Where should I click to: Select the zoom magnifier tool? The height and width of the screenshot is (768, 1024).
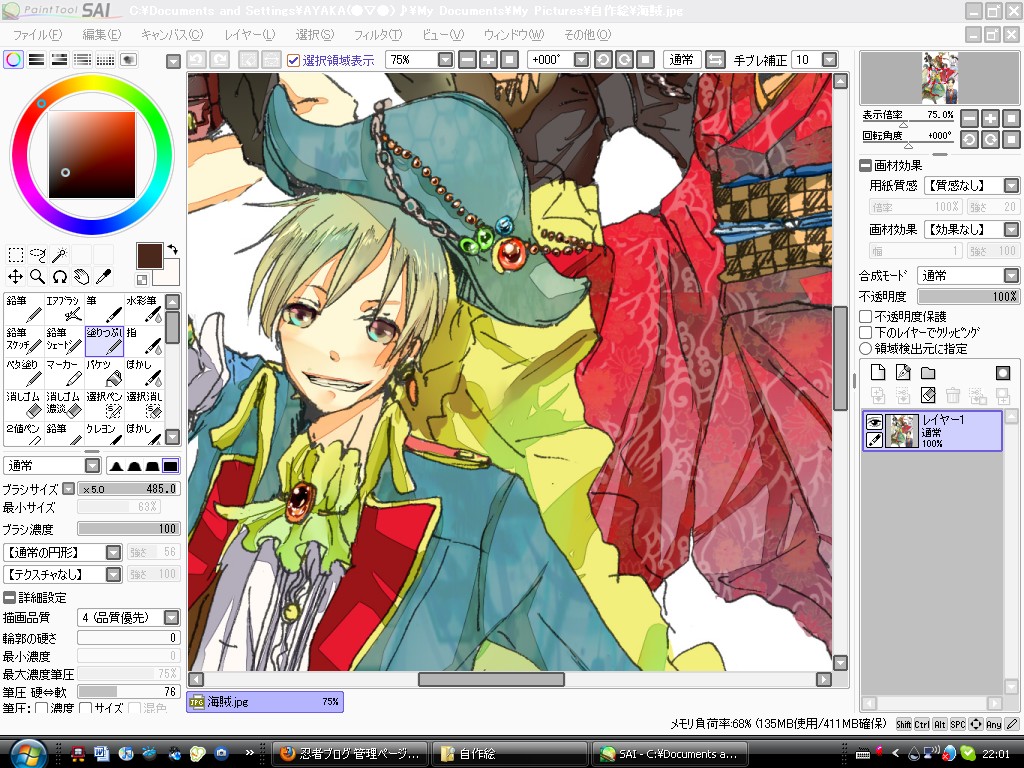point(37,277)
